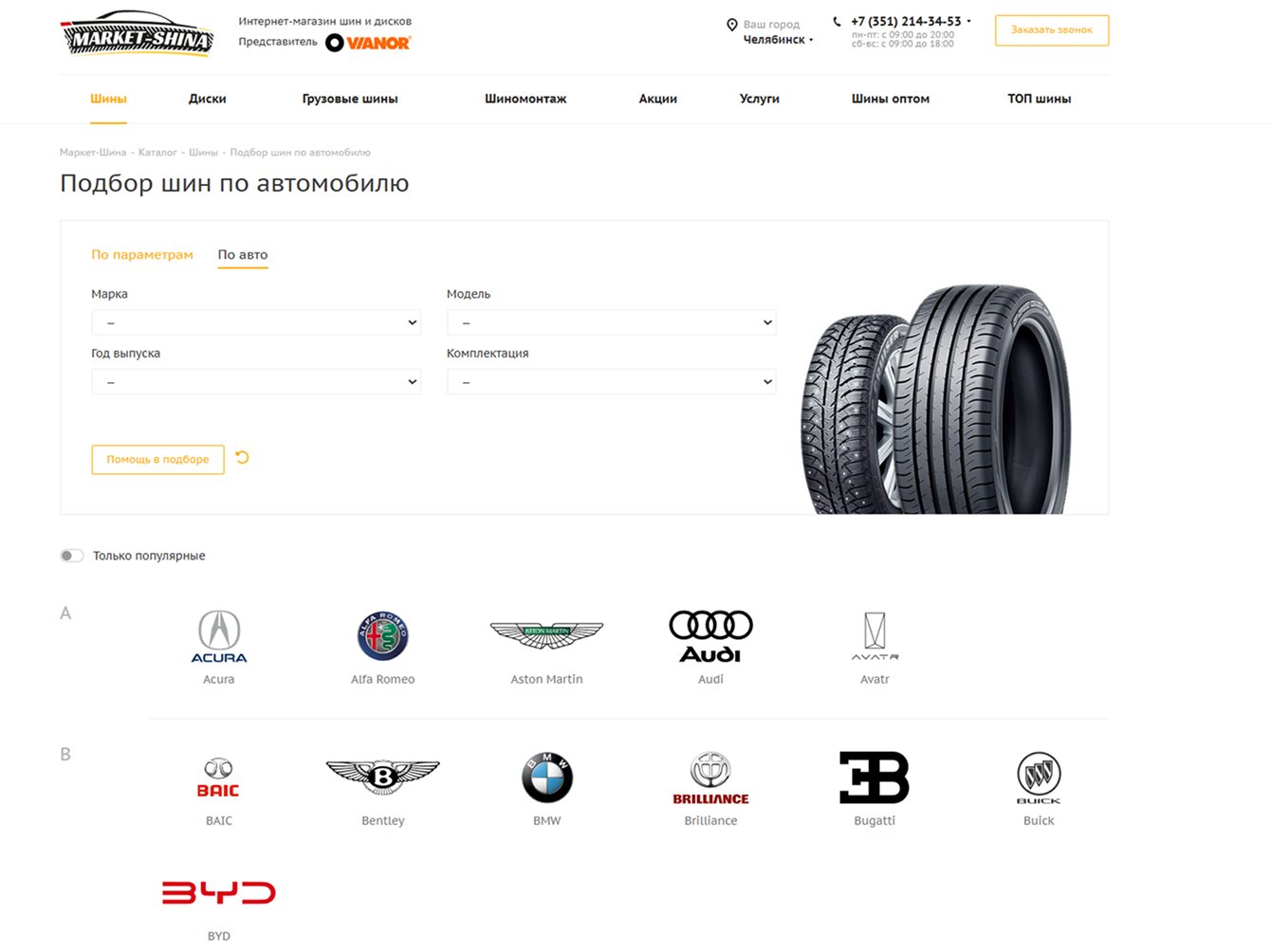Pick the Audi rings logo
Viewport: 1271px width, 952px height.
(x=710, y=636)
